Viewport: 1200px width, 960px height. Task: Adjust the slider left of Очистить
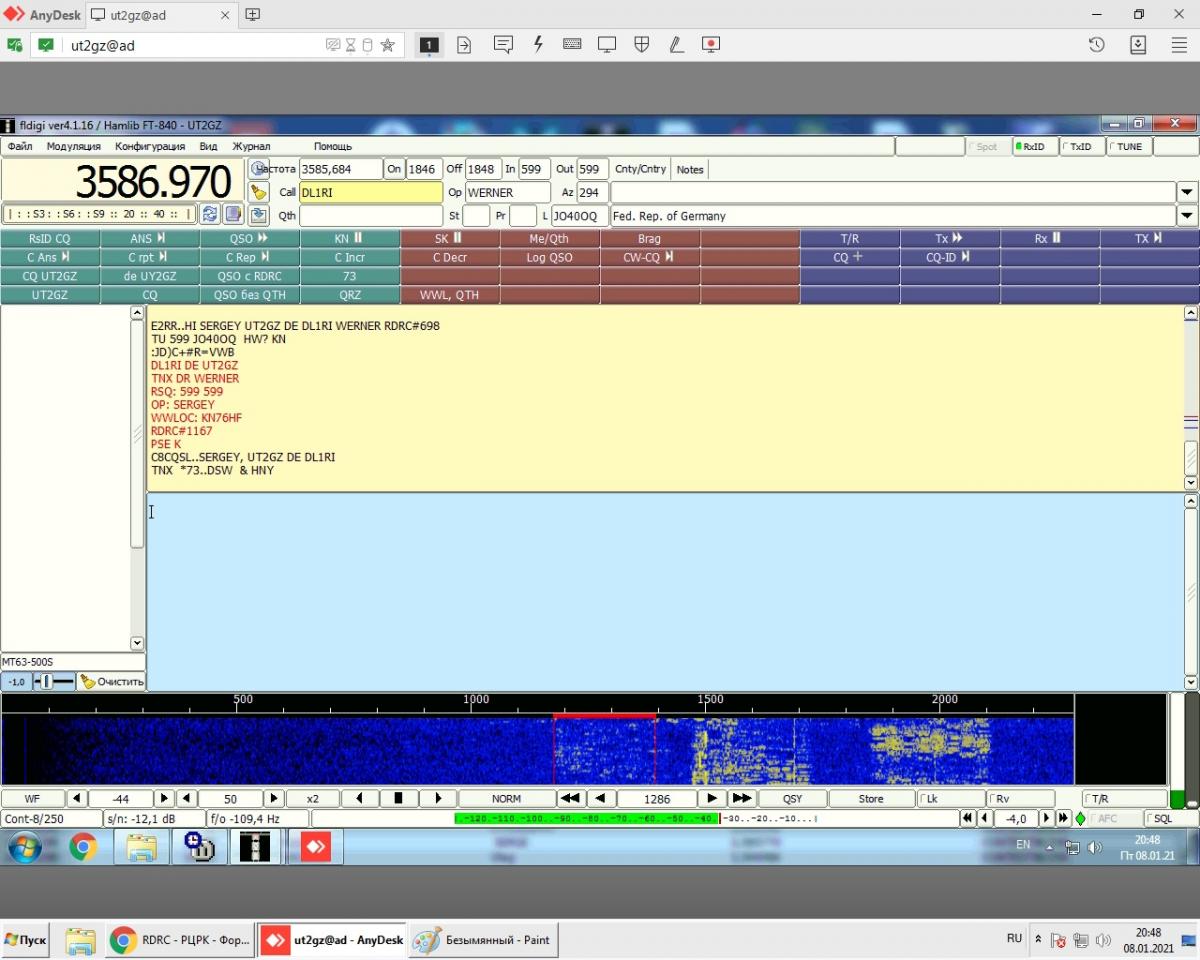click(54, 681)
